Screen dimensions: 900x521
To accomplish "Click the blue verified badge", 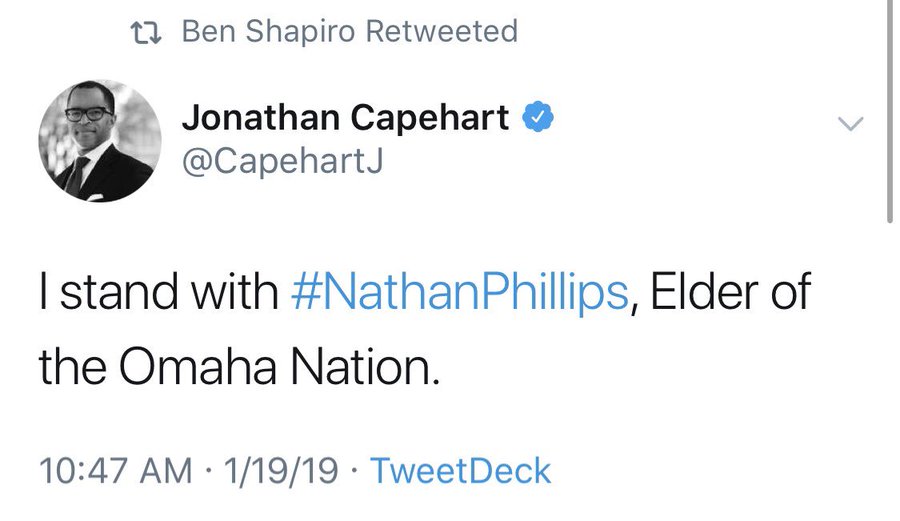I will pyautogui.click(x=538, y=116).
